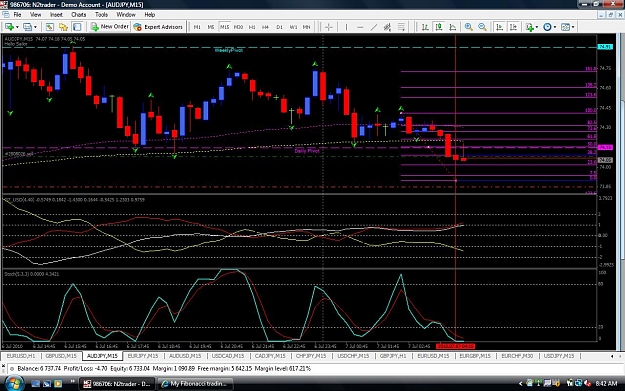The image size is (625, 391).
Task: Set timeframe to H1
Action: [252, 27]
